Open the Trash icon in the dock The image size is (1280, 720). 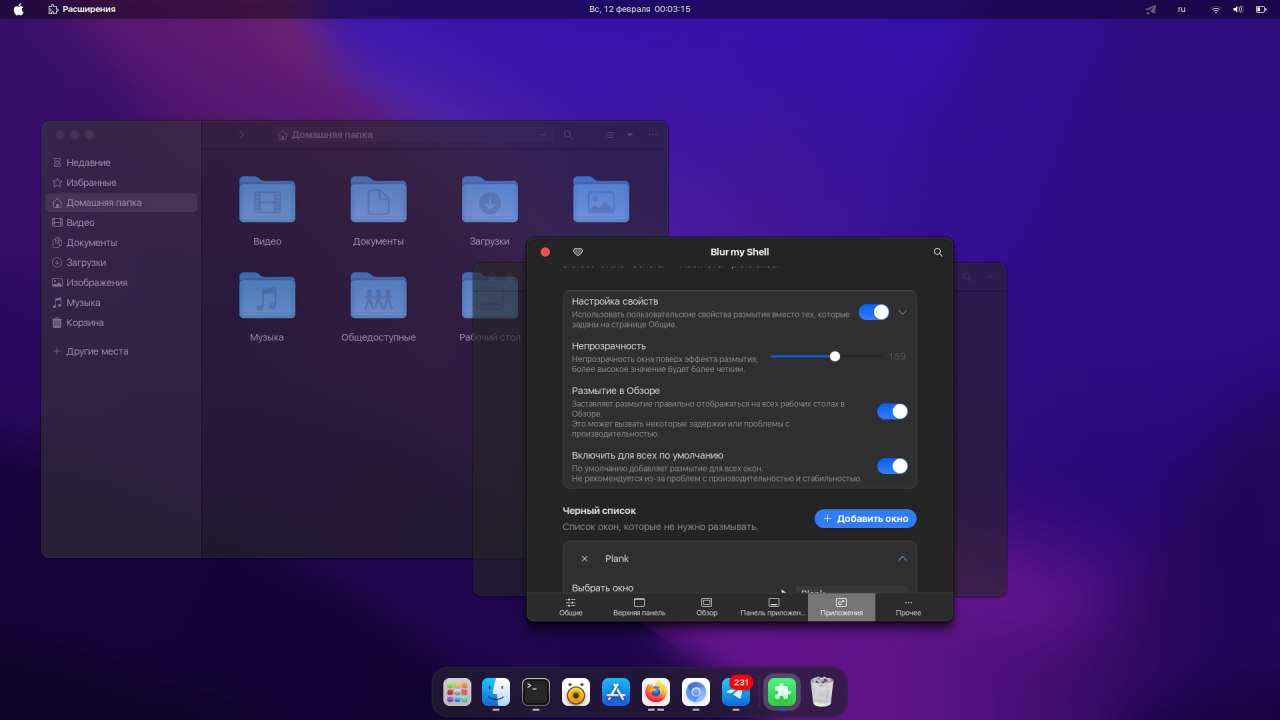click(822, 692)
